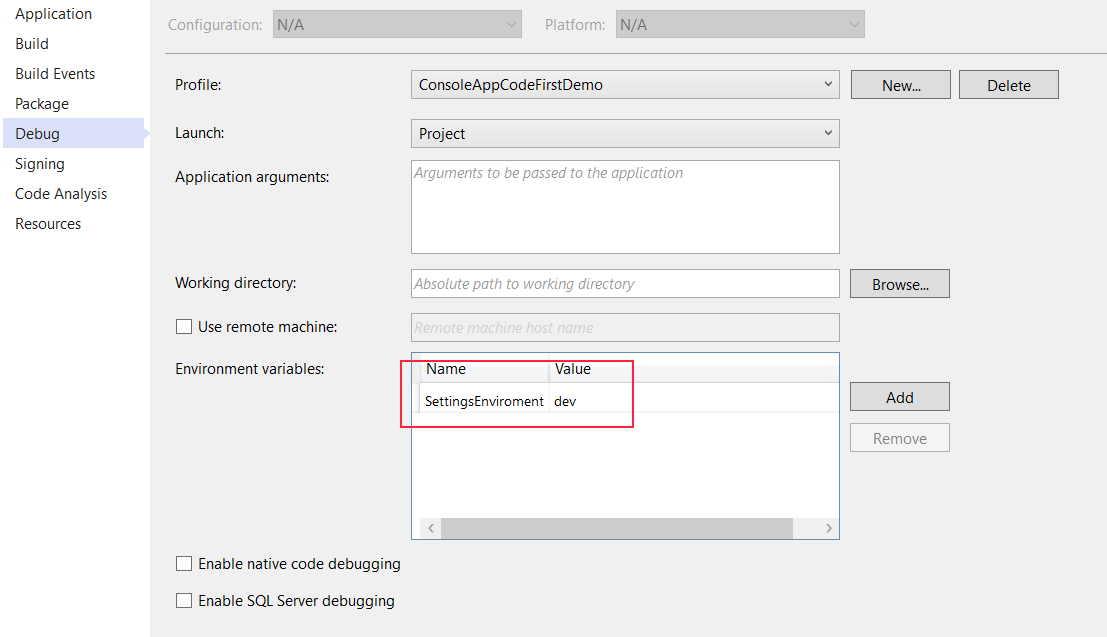Select the Build Events page
This screenshot has height=637, width=1107.
pos(55,73)
